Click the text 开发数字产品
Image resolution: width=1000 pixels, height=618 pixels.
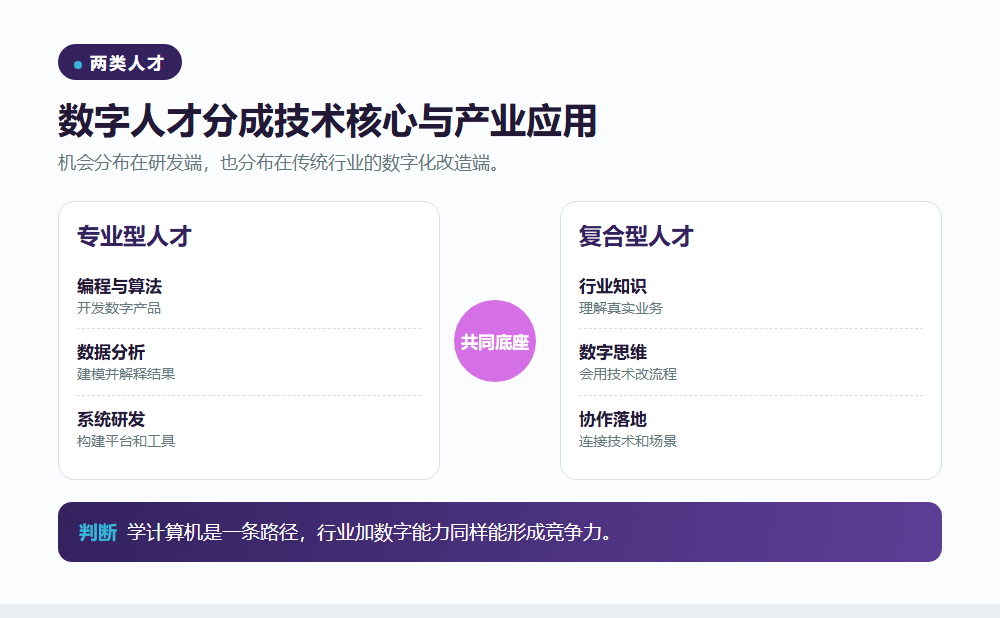pyautogui.click(x=119, y=308)
